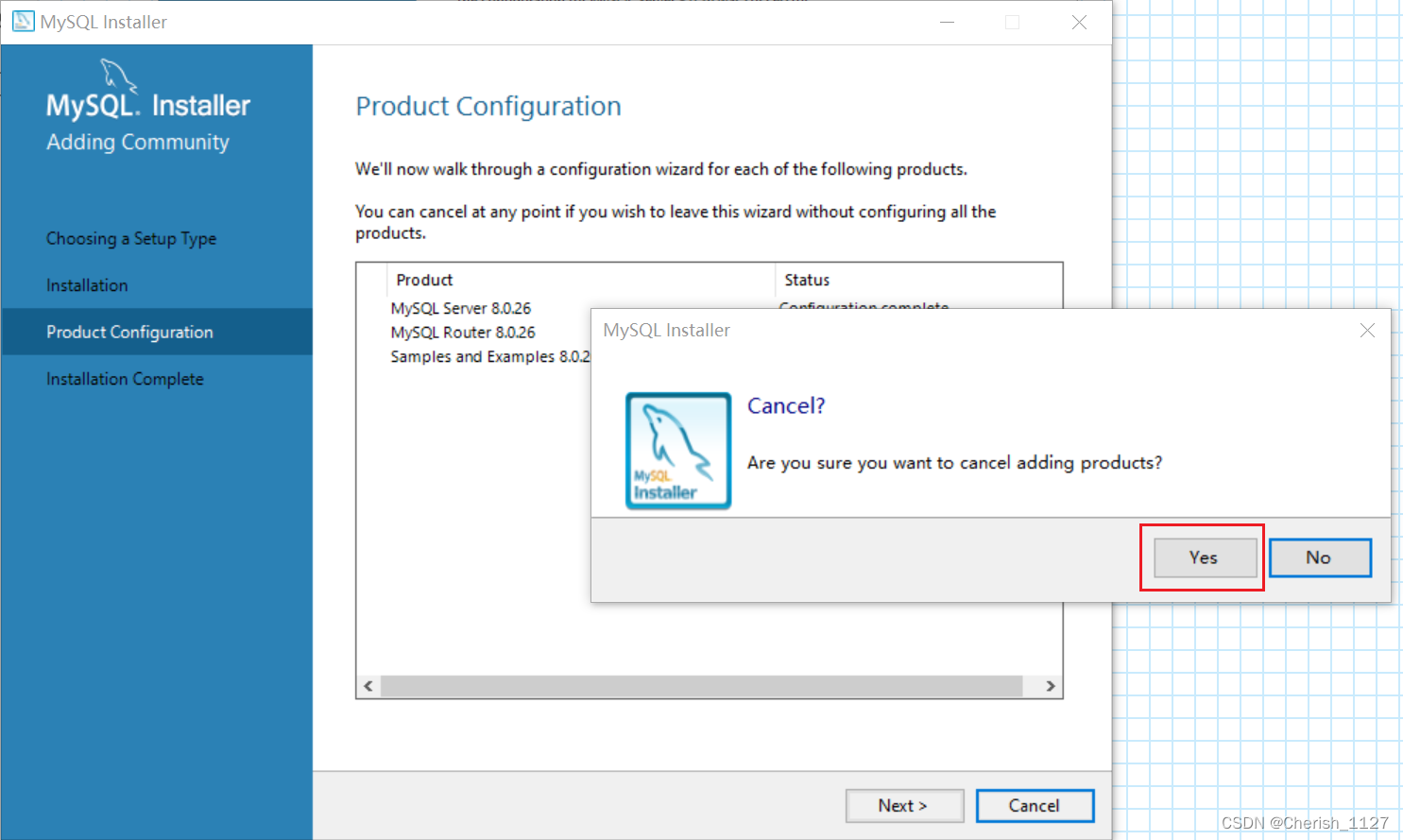This screenshot has width=1403, height=840.
Task: Select Choosing a Setup Type step
Action: [x=131, y=239]
